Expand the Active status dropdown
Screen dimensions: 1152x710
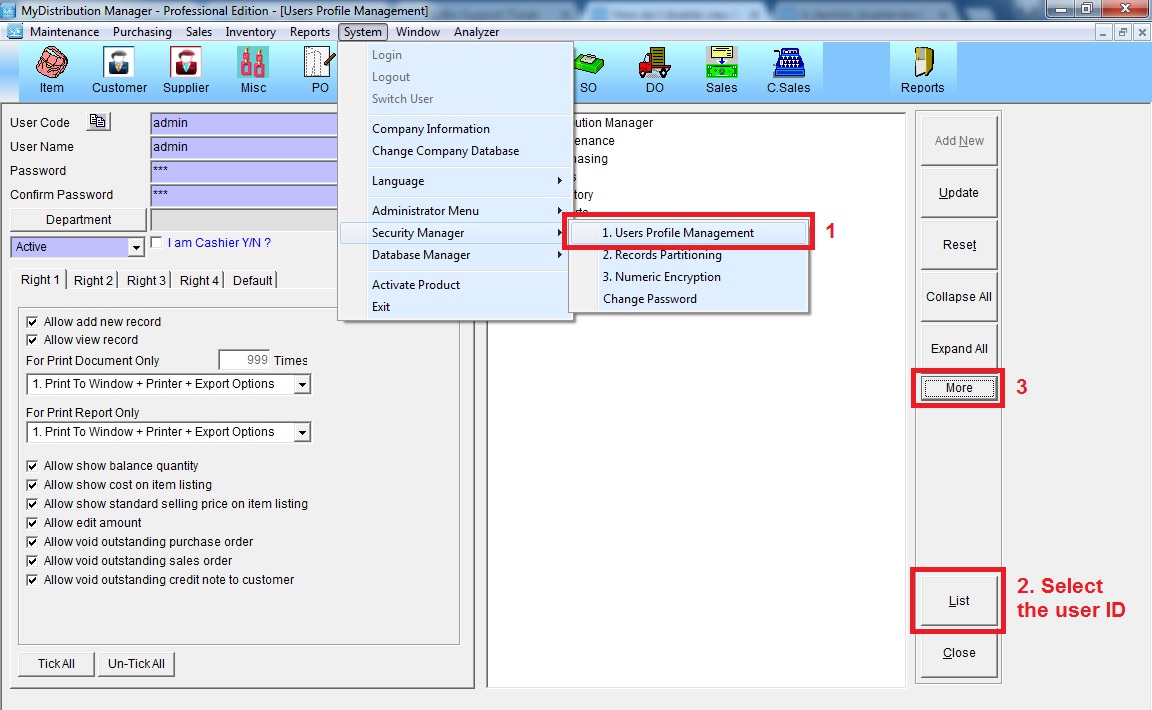[136, 247]
